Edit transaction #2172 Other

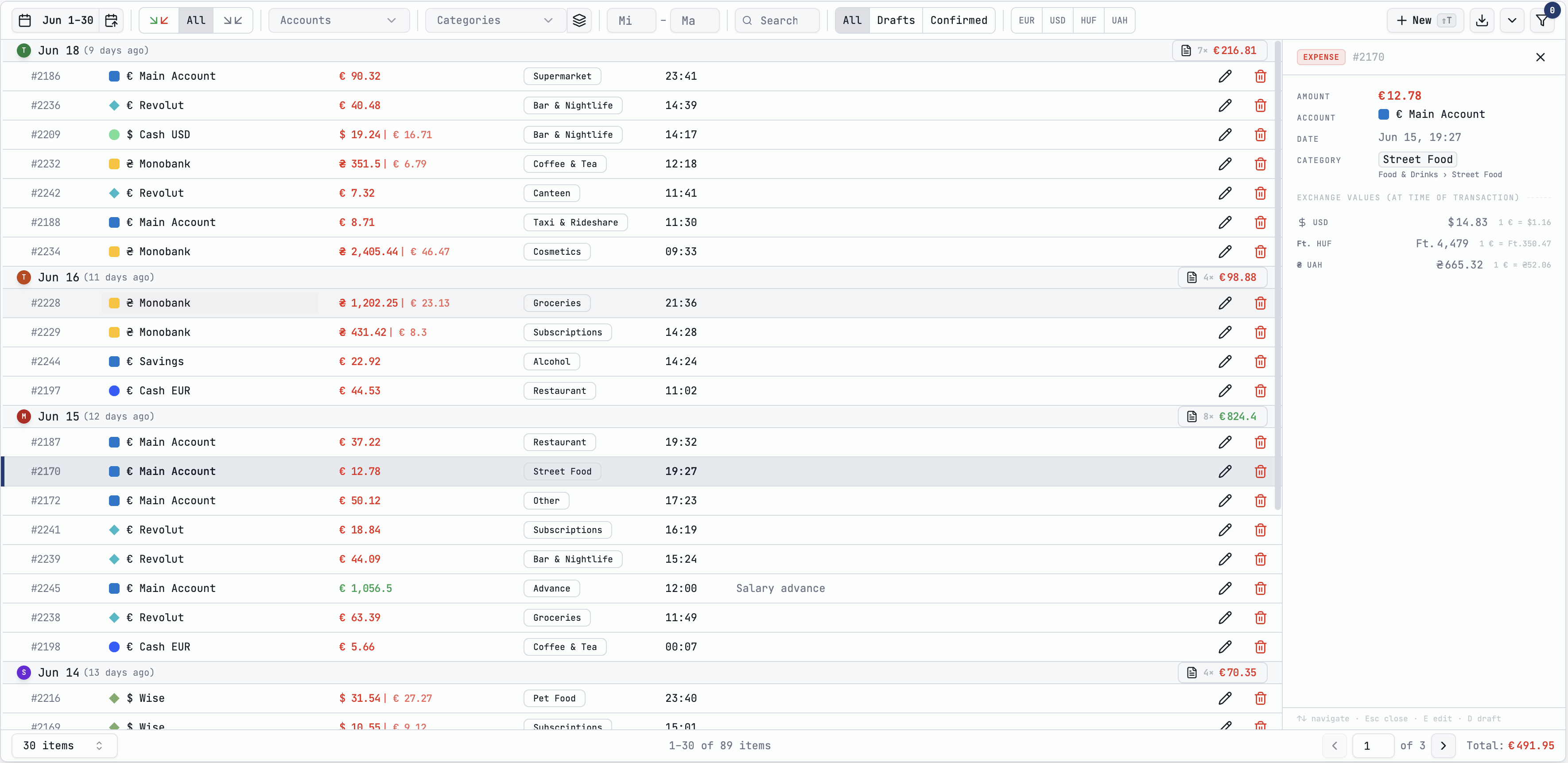pyautogui.click(x=1225, y=501)
